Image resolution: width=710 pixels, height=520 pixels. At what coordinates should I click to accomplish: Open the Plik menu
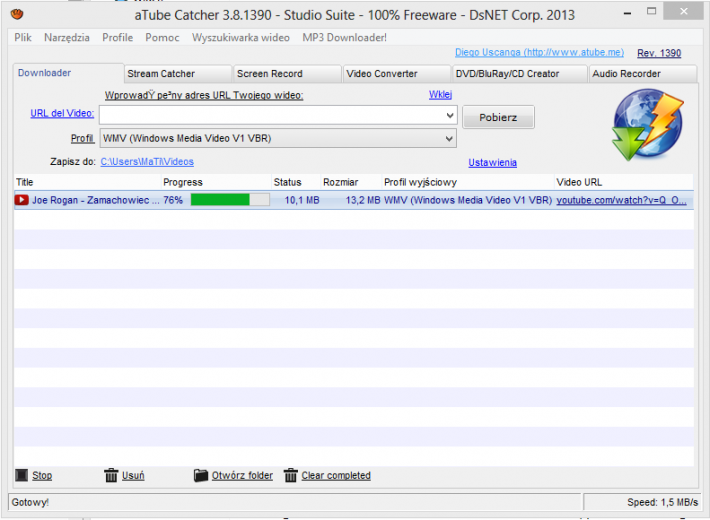coord(23,38)
